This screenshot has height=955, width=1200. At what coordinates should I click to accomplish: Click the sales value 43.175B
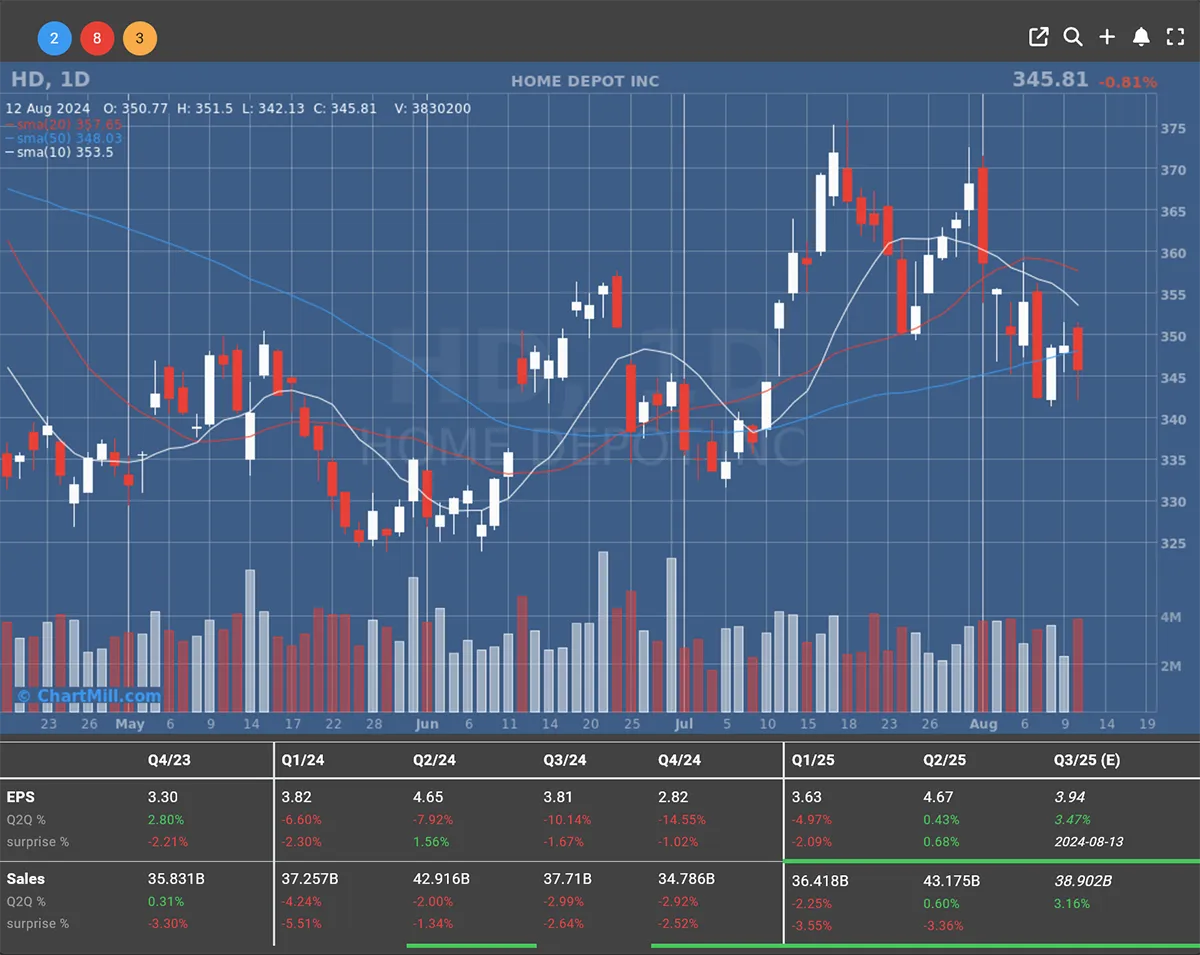[x=952, y=881]
